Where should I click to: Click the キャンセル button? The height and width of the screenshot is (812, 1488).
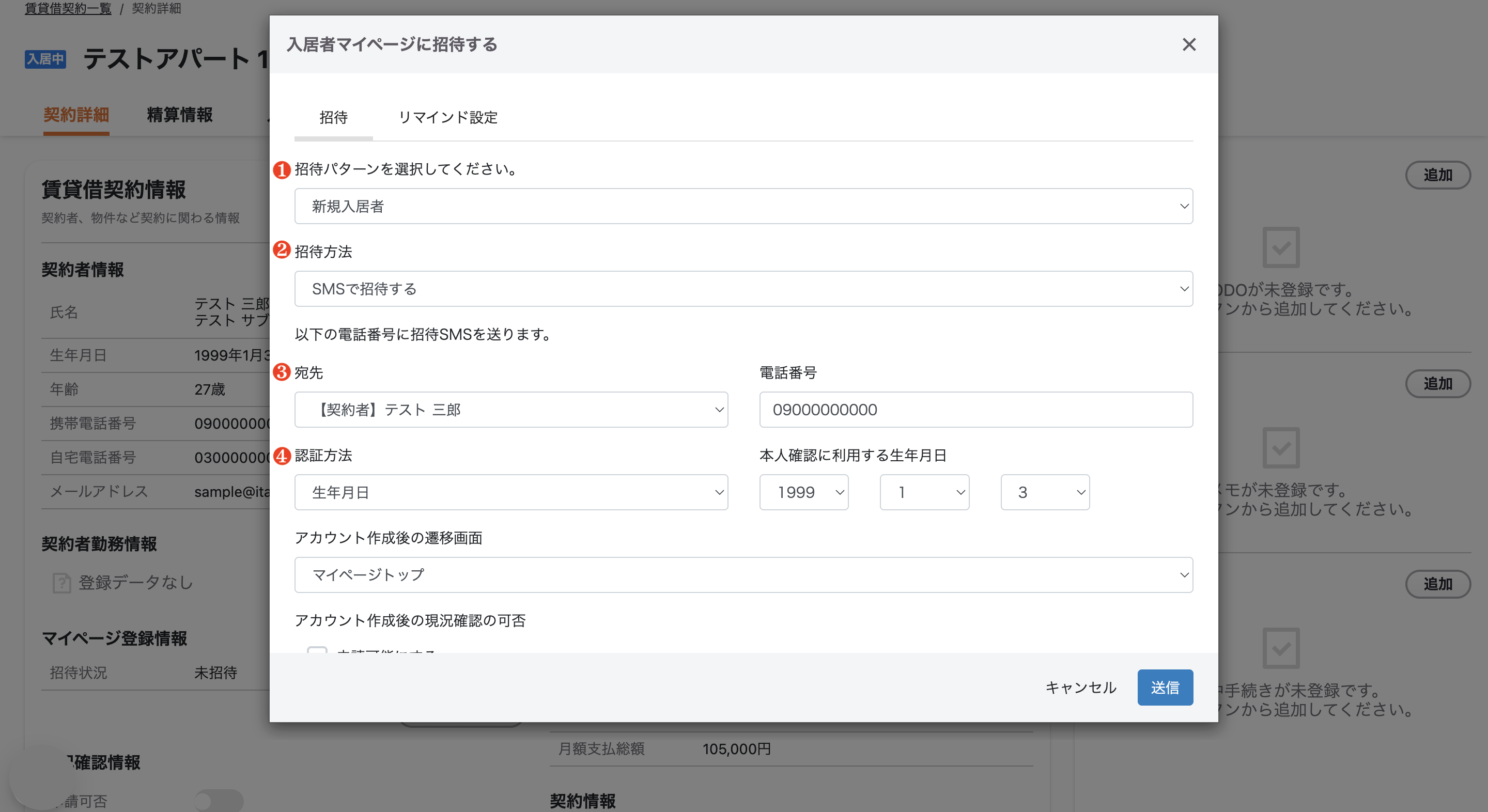(x=1081, y=687)
